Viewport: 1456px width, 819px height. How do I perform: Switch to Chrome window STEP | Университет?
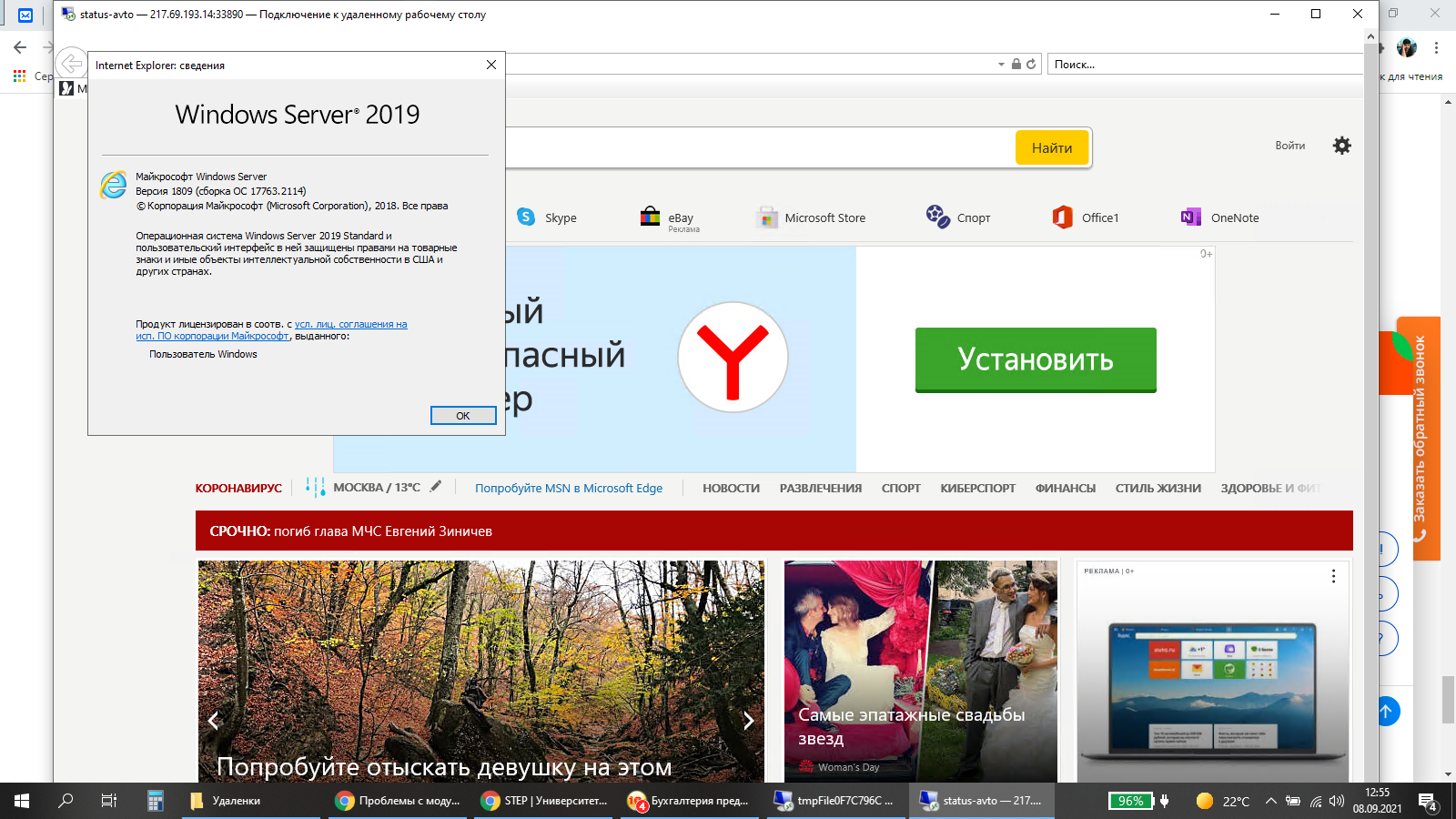tap(544, 801)
